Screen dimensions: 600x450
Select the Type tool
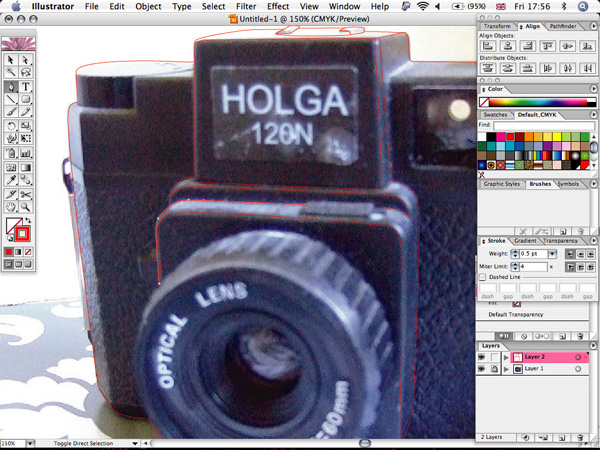(25, 86)
